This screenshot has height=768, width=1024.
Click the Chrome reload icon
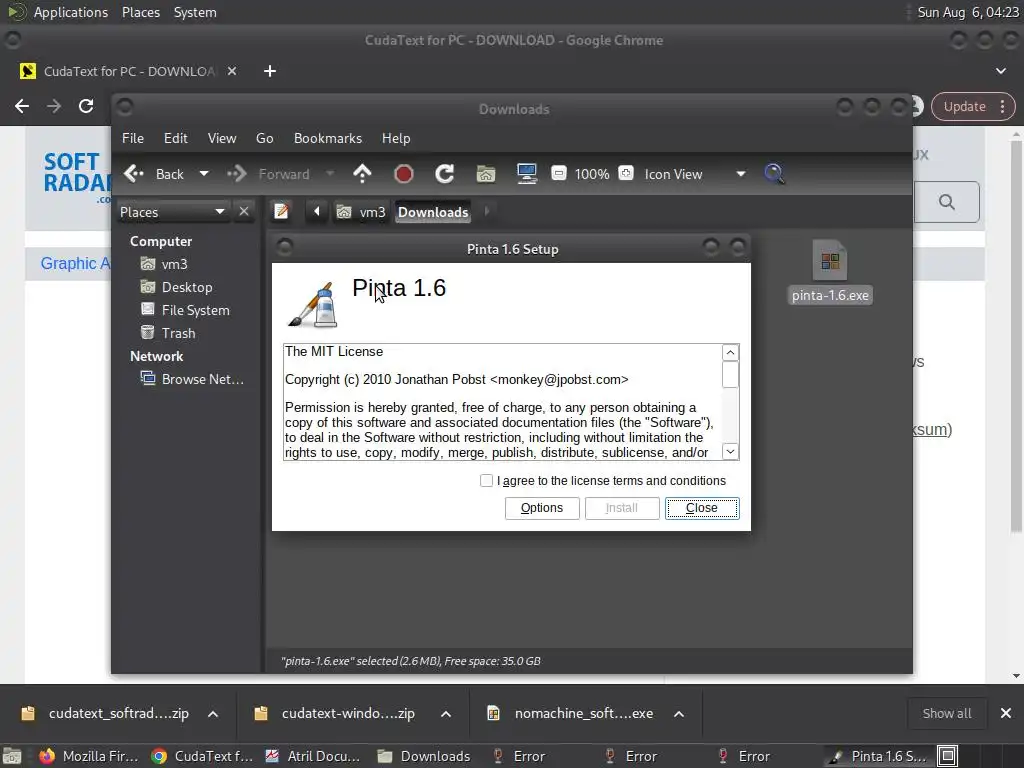(x=86, y=106)
